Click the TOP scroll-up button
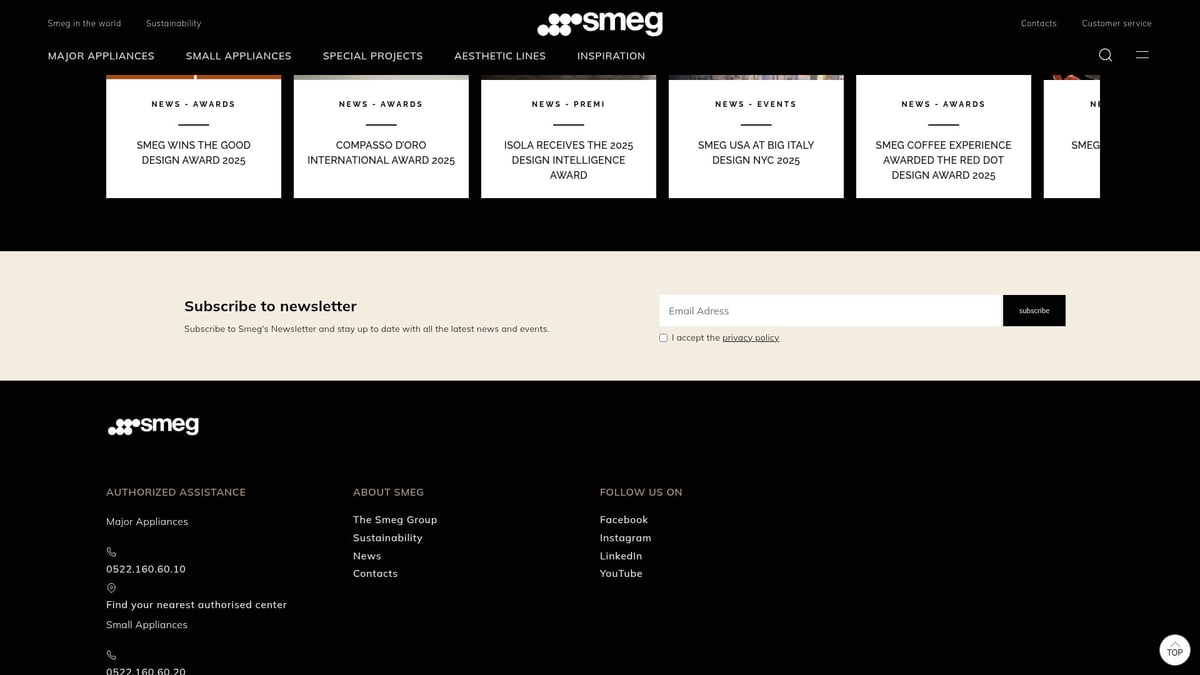1200x675 pixels. point(1174,649)
